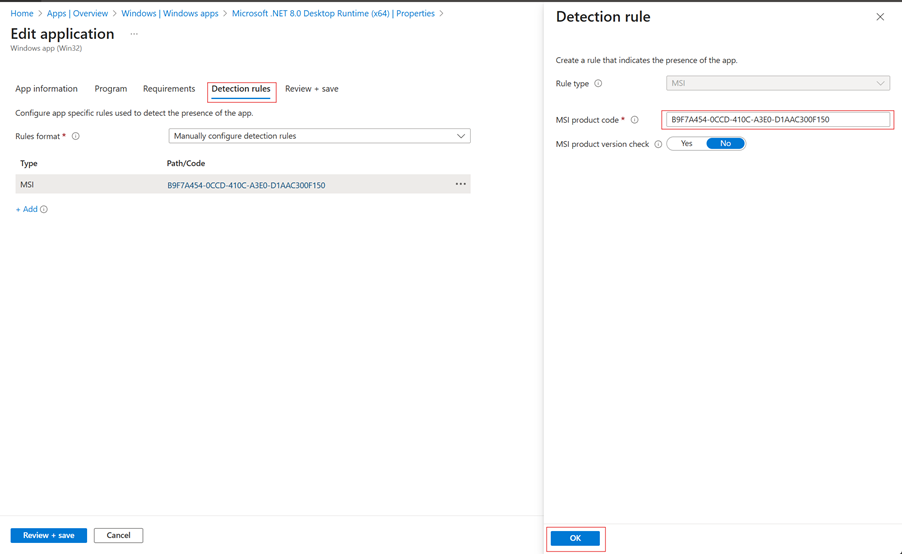902x554 pixels.
Task: Click info icon beside MSI product version check
Action: pos(658,144)
